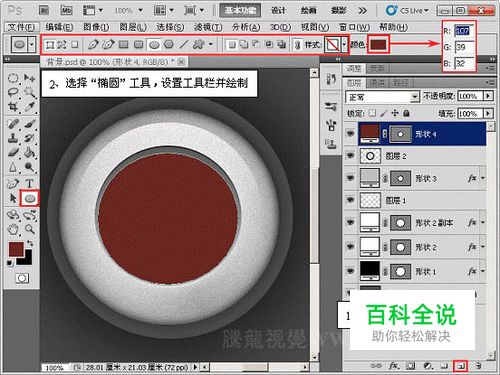Hide the 形状 1 layer
This screenshot has width=500, height=375.
tap(350, 271)
